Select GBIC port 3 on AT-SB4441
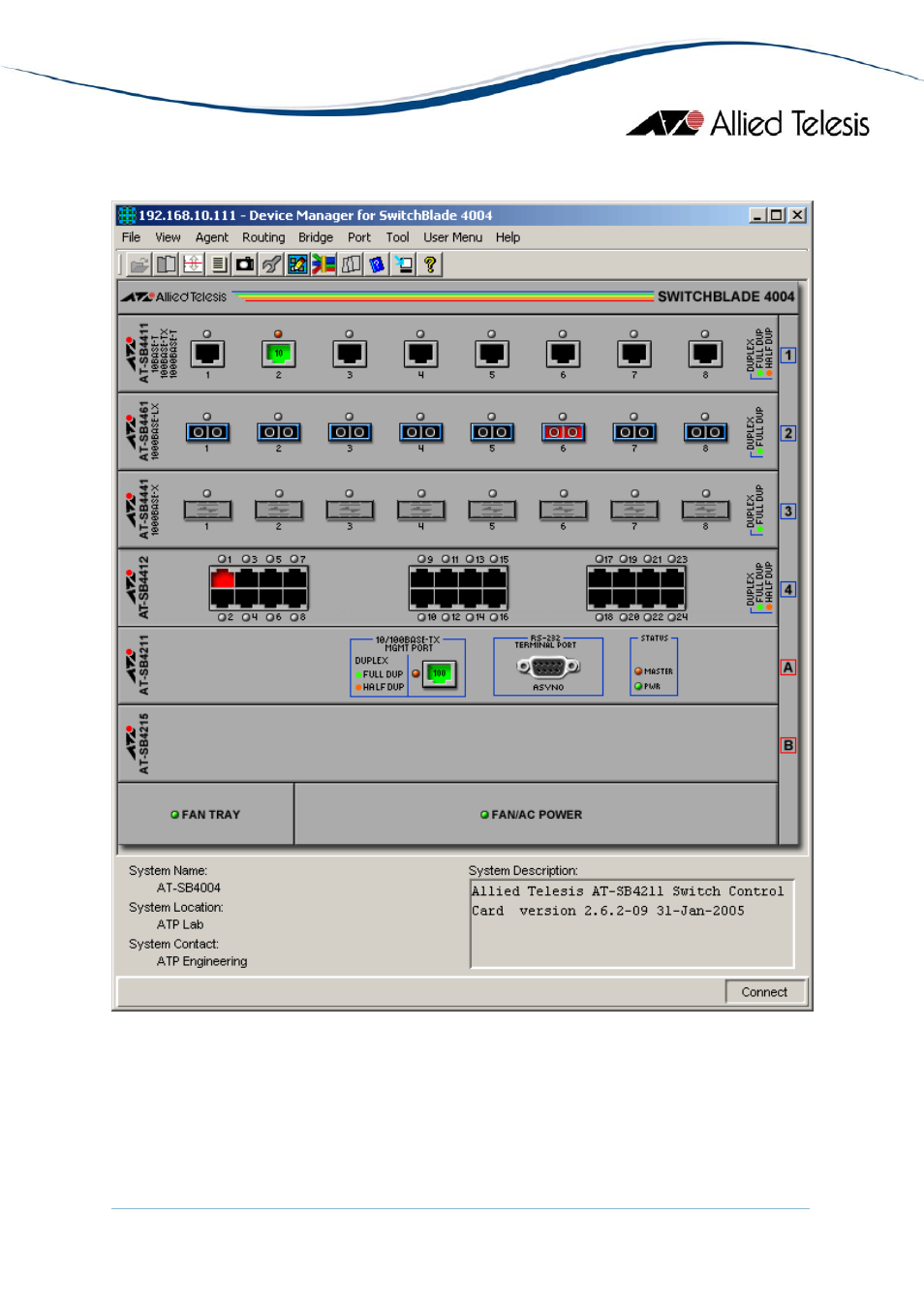 (x=350, y=510)
